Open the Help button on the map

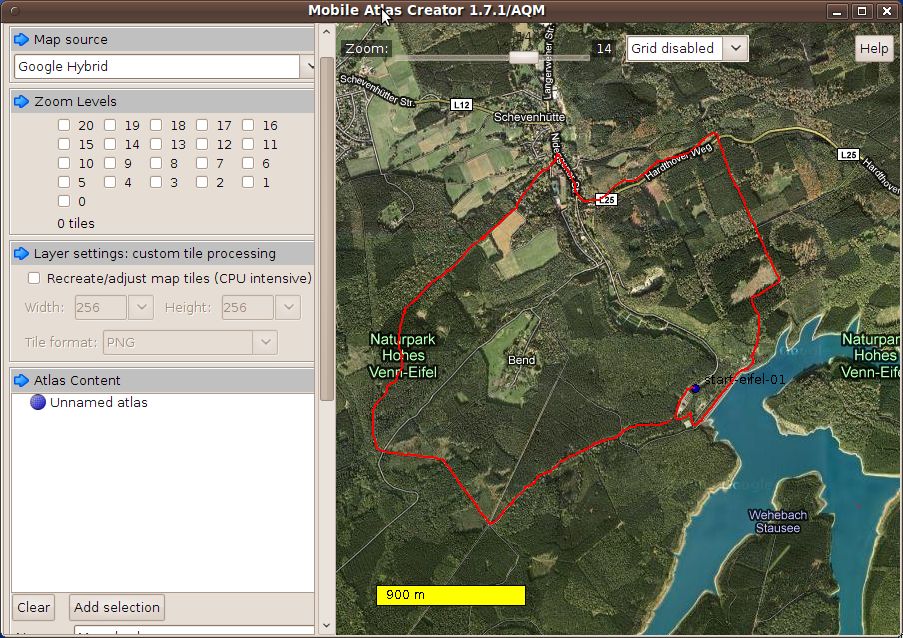pos(873,48)
